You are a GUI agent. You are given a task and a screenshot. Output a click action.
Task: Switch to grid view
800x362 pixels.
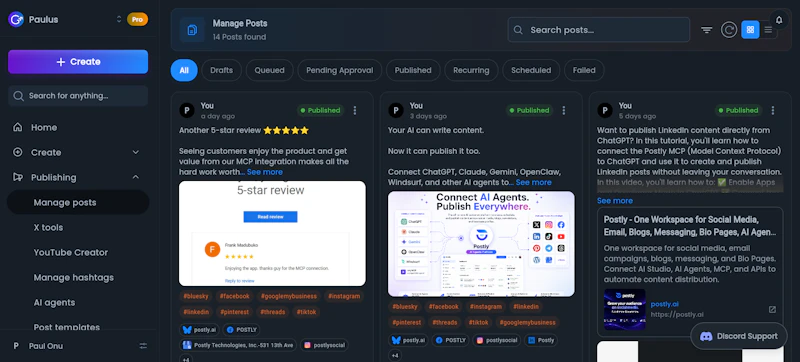coord(750,30)
